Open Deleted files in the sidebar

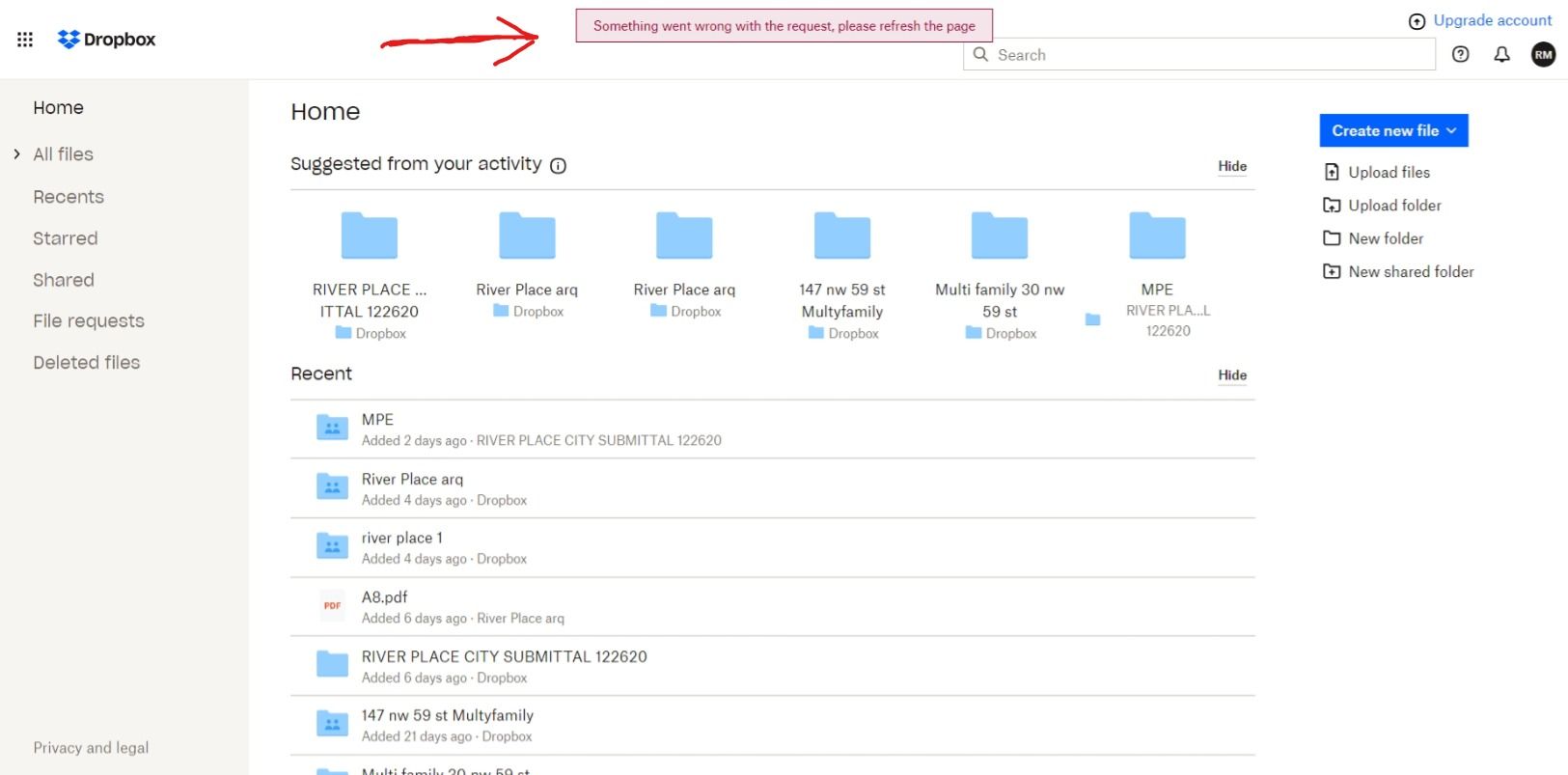coord(87,363)
